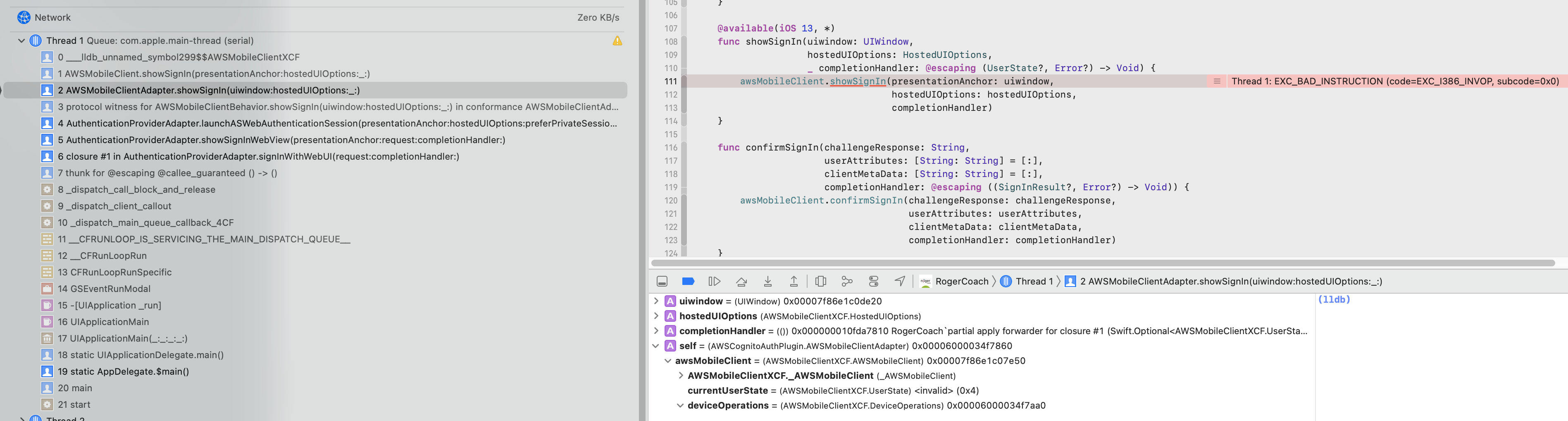Select the Network gauge icon in sidebar
The width and height of the screenshot is (1568, 421).
click(x=23, y=17)
